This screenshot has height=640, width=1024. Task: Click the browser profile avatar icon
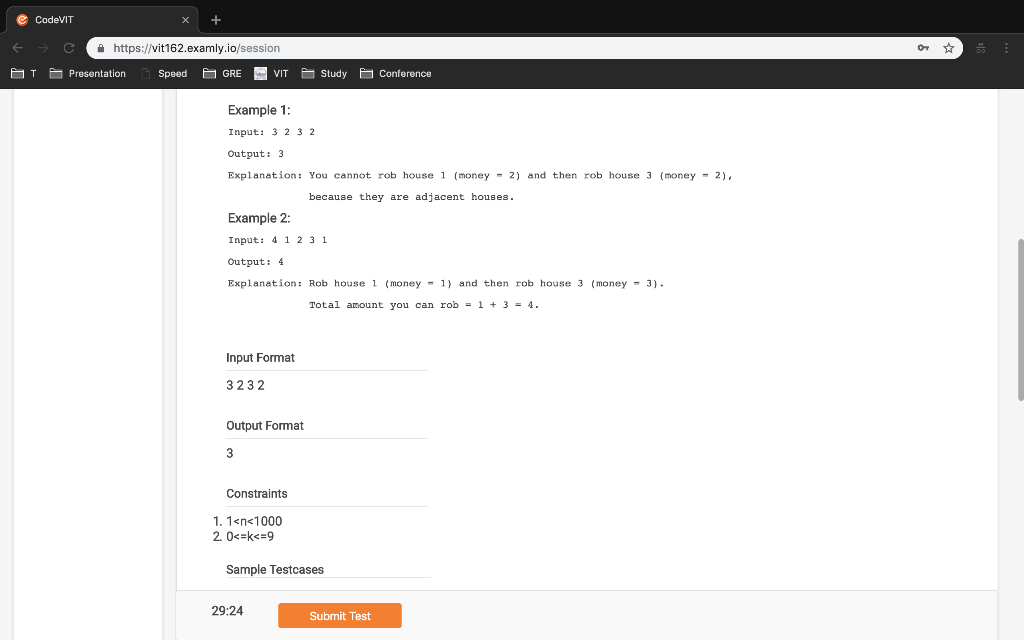click(980, 47)
